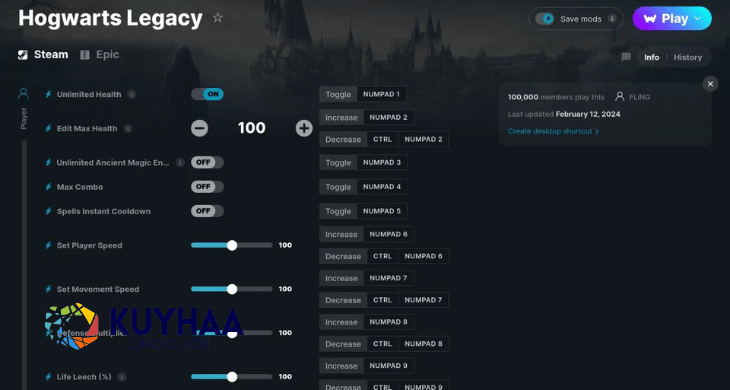Toggle the Save mods switch
This screenshot has width=730, height=390.
click(x=544, y=19)
